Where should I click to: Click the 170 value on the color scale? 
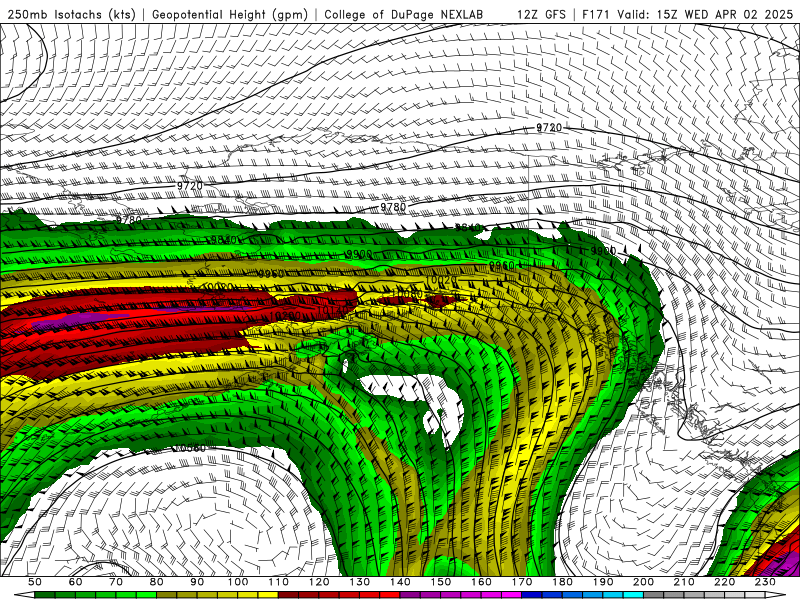click(x=521, y=582)
